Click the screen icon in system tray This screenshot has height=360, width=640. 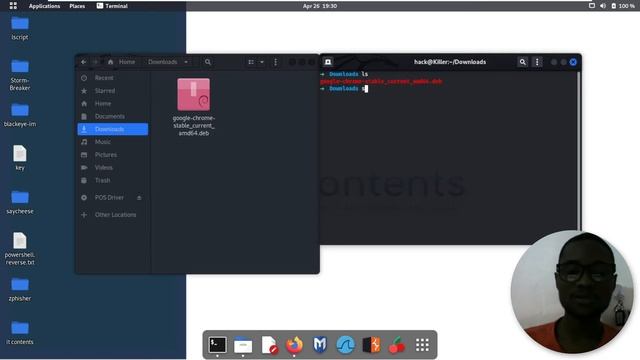592,6
